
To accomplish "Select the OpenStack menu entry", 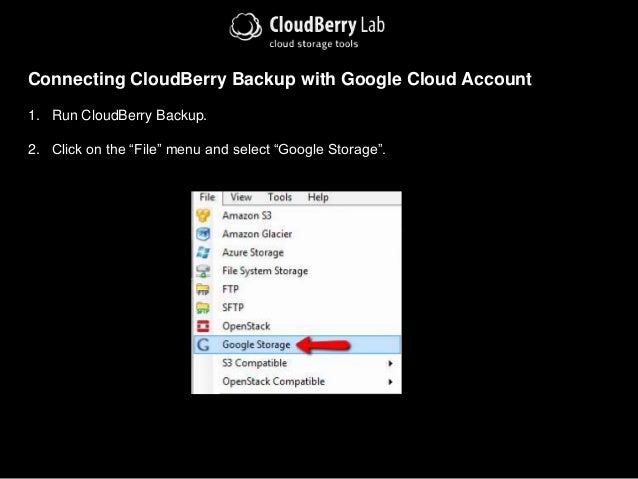I will click(297, 326).
